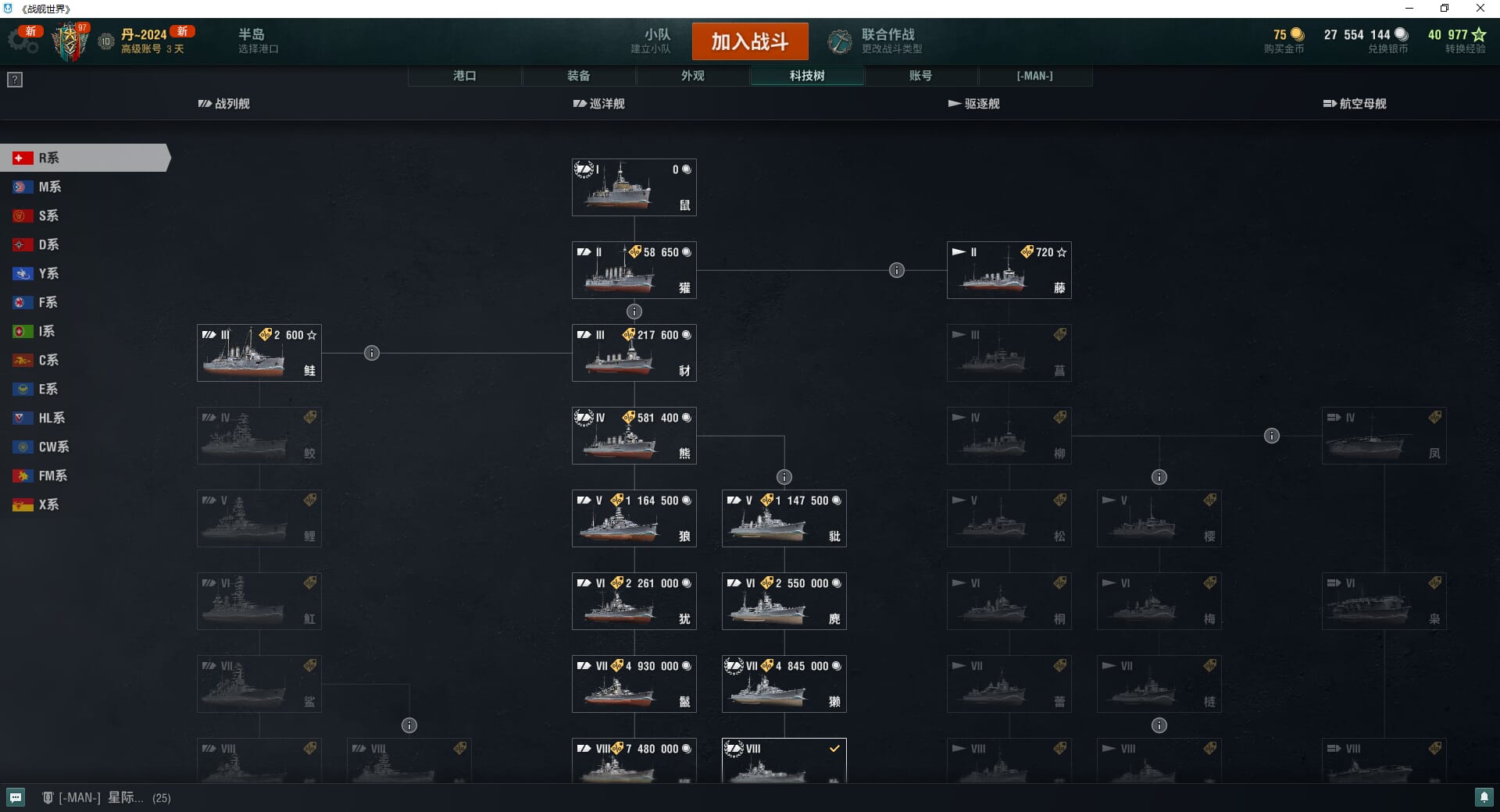Open the chat bubble icon
Viewport: 1500px width, 812px height.
16,797
